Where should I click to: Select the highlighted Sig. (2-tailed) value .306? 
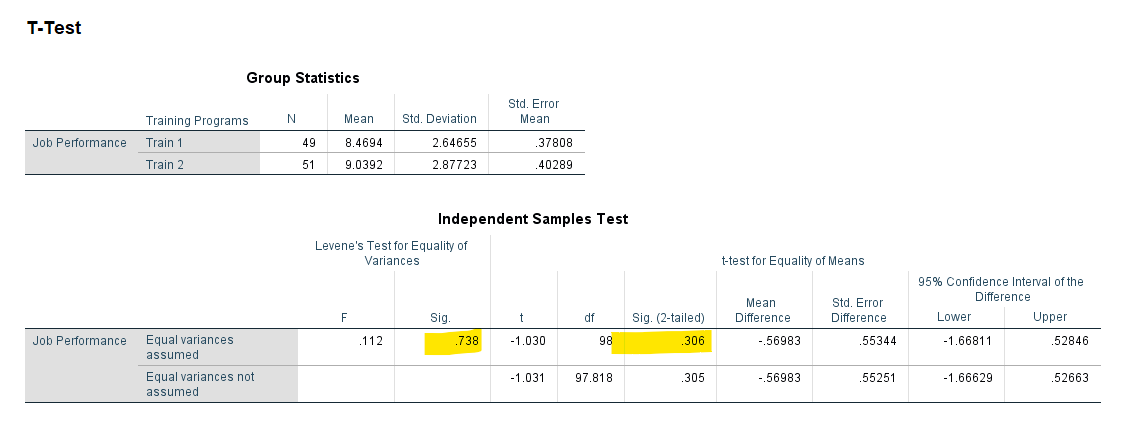[x=688, y=341]
